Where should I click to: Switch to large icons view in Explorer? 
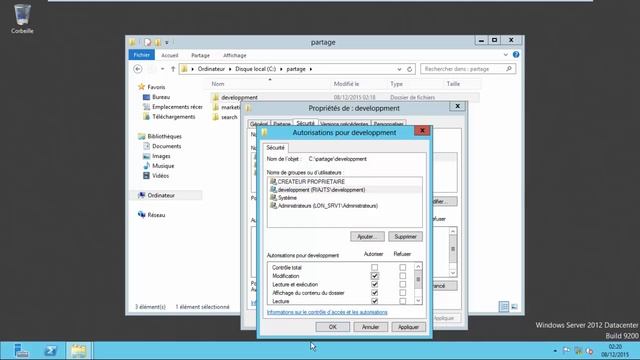(x=514, y=307)
